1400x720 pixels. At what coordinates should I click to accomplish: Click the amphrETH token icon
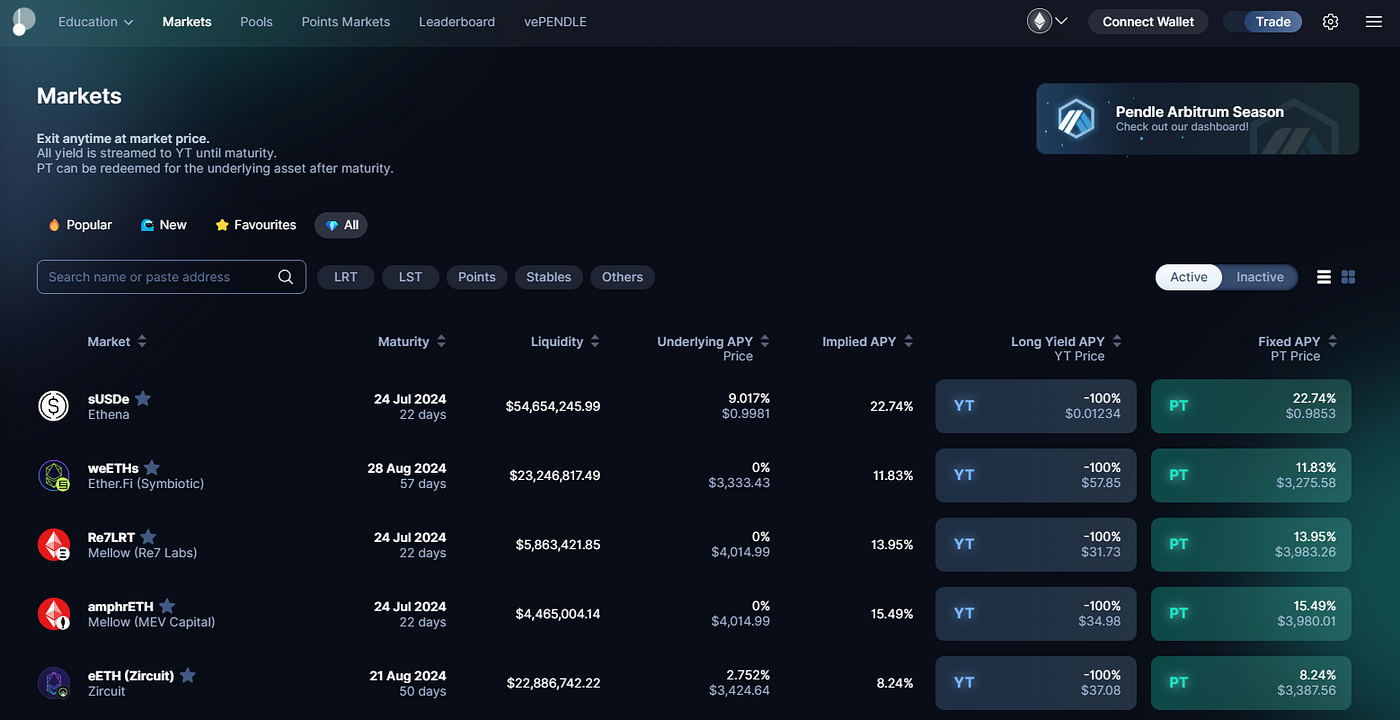click(53, 613)
